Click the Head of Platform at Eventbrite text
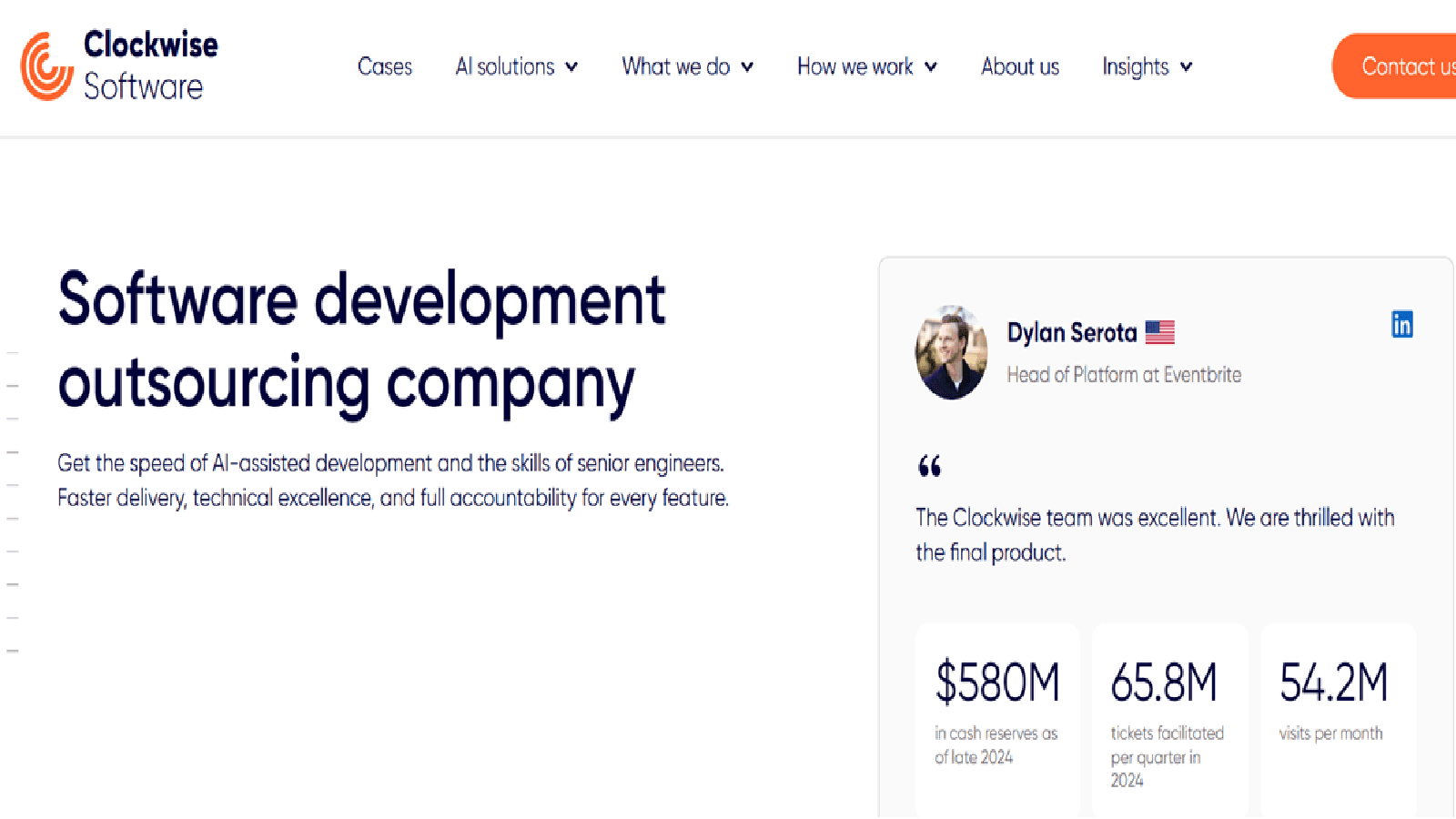Screen dimensions: 1456x819 click(1124, 374)
